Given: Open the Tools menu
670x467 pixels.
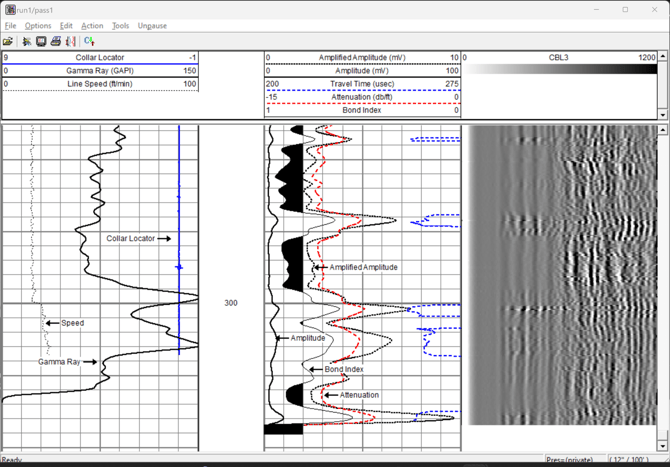Looking at the screenshot, I should 121,25.
